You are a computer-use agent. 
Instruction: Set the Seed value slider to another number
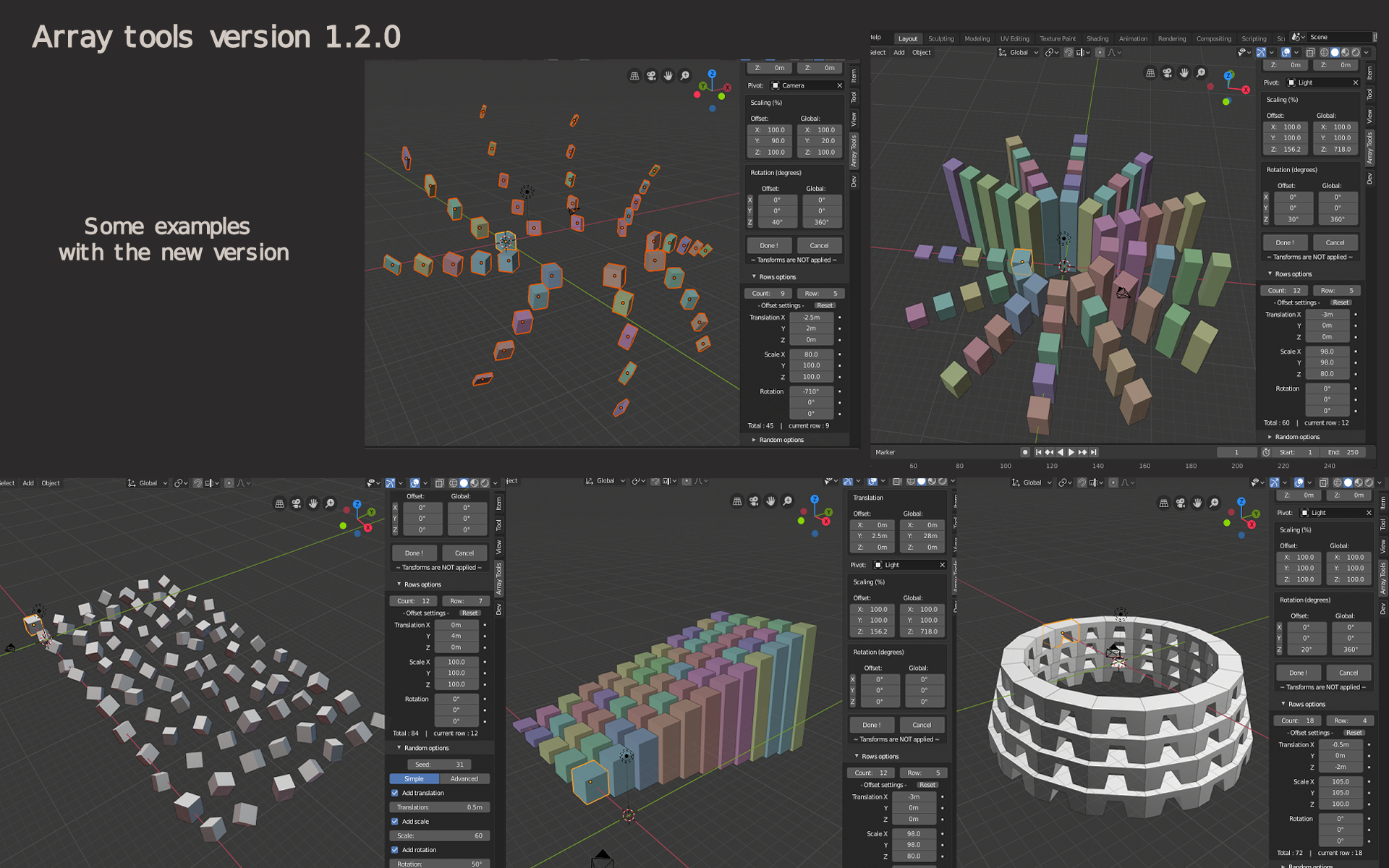coord(440,764)
